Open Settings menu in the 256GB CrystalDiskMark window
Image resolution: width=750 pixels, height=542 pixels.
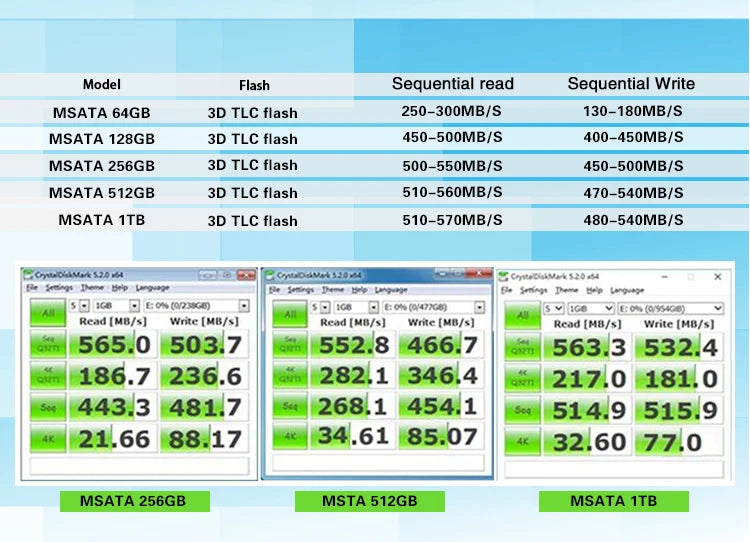(x=59, y=288)
